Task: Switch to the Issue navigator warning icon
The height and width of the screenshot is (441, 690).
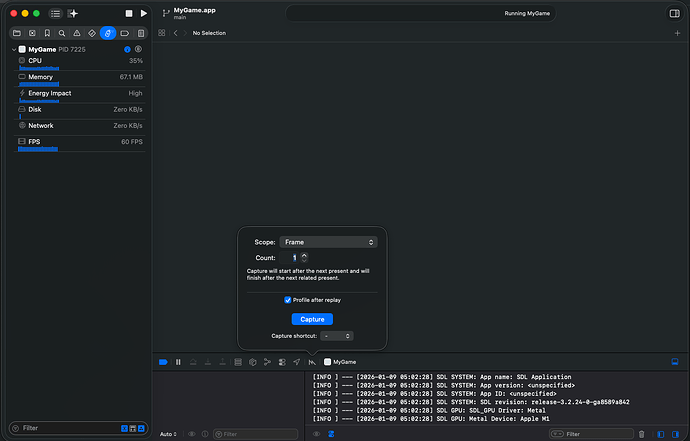Action: click(x=77, y=33)
